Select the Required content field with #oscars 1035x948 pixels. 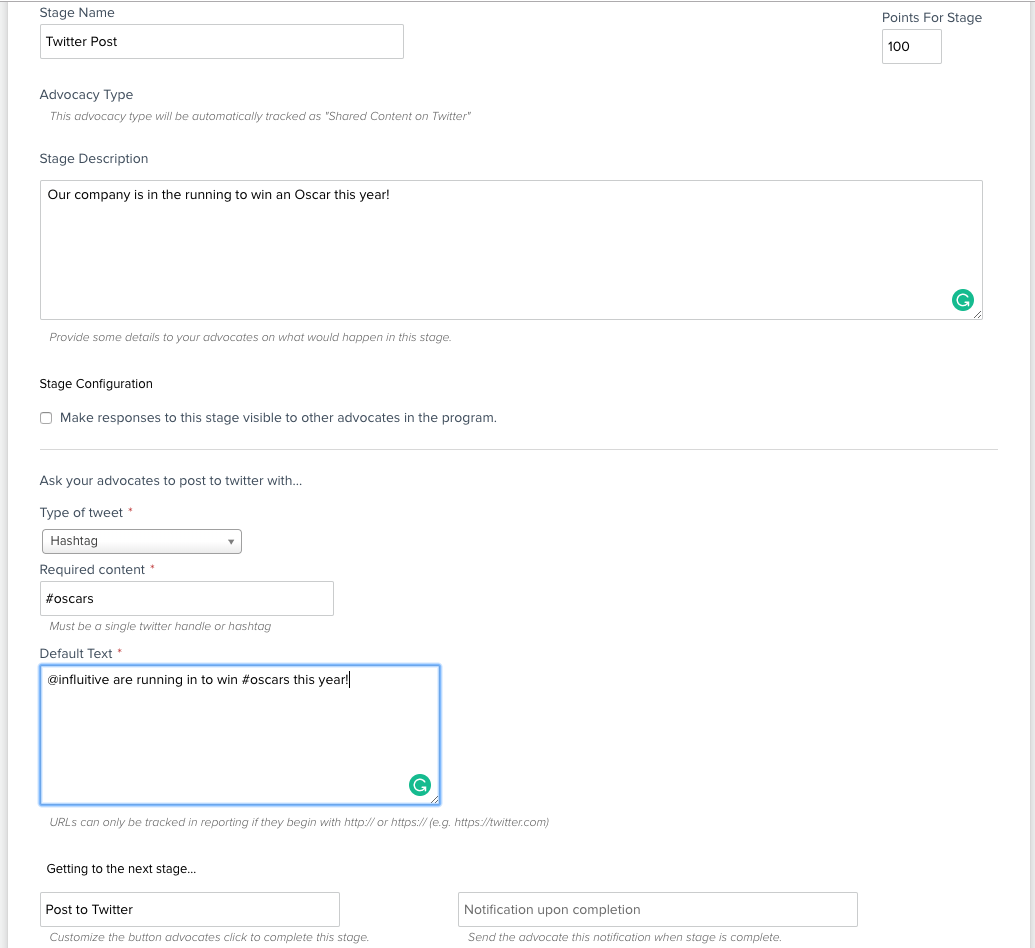pos(186,599)
